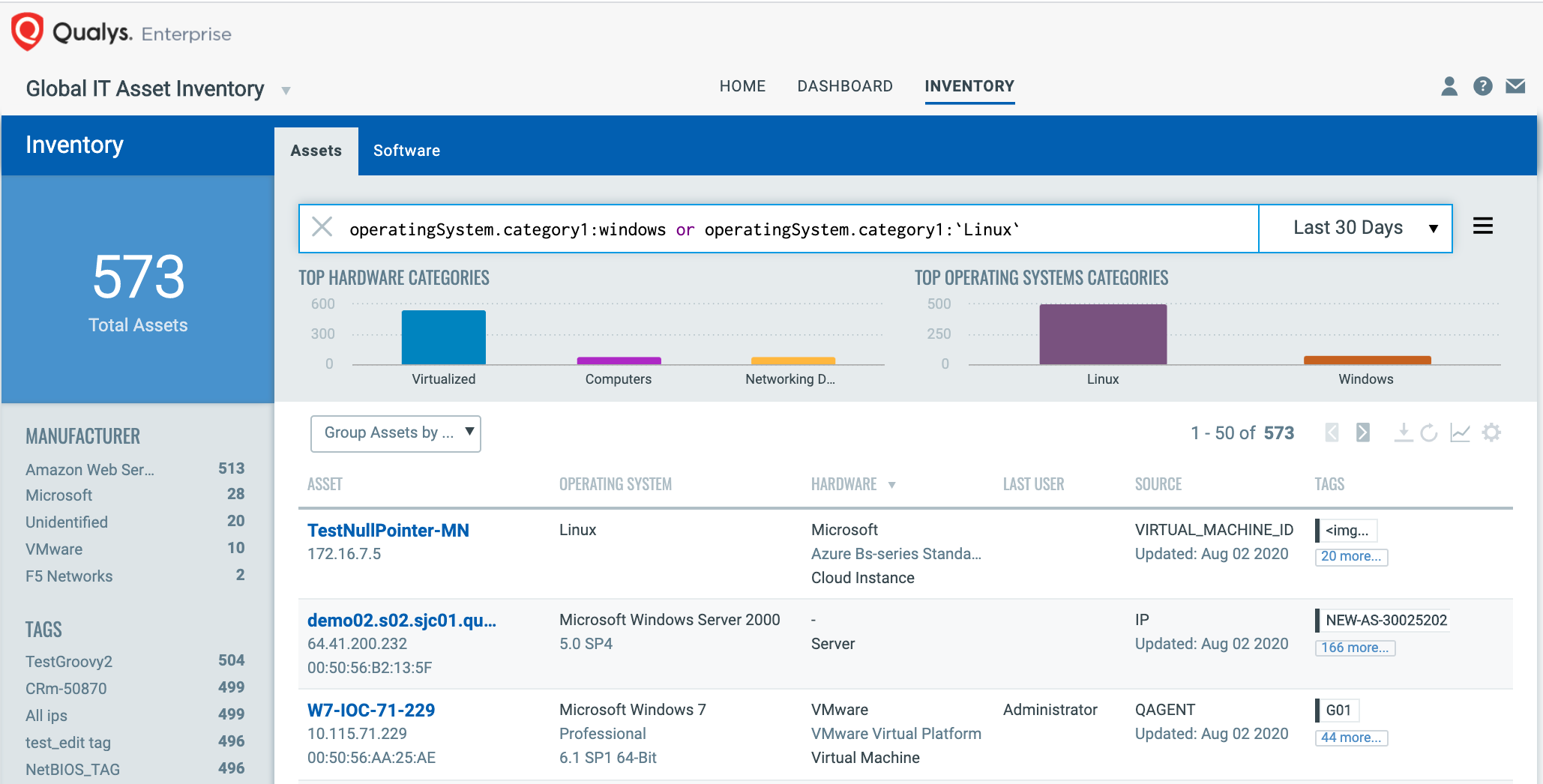Select the INVENTORY menu
Viewport: 1543px width, 784px height.
969,86
